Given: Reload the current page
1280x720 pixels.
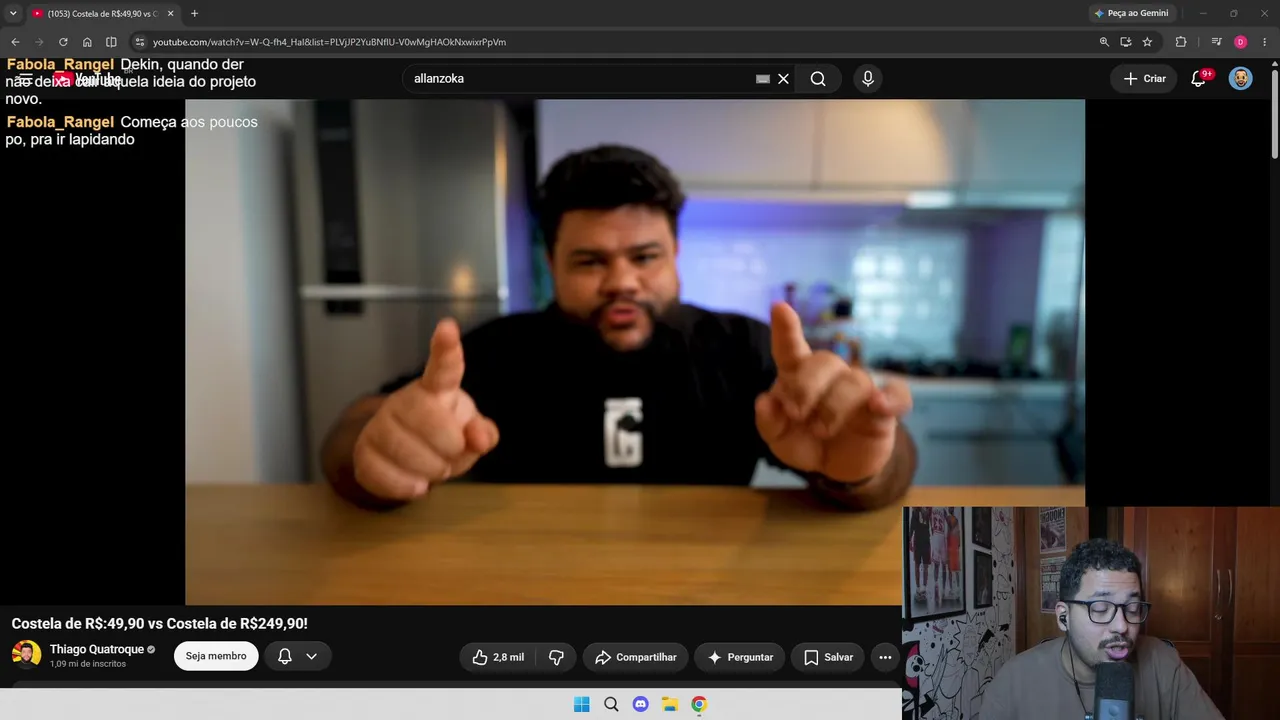Looking at the screenshot, I should (63, 42).
